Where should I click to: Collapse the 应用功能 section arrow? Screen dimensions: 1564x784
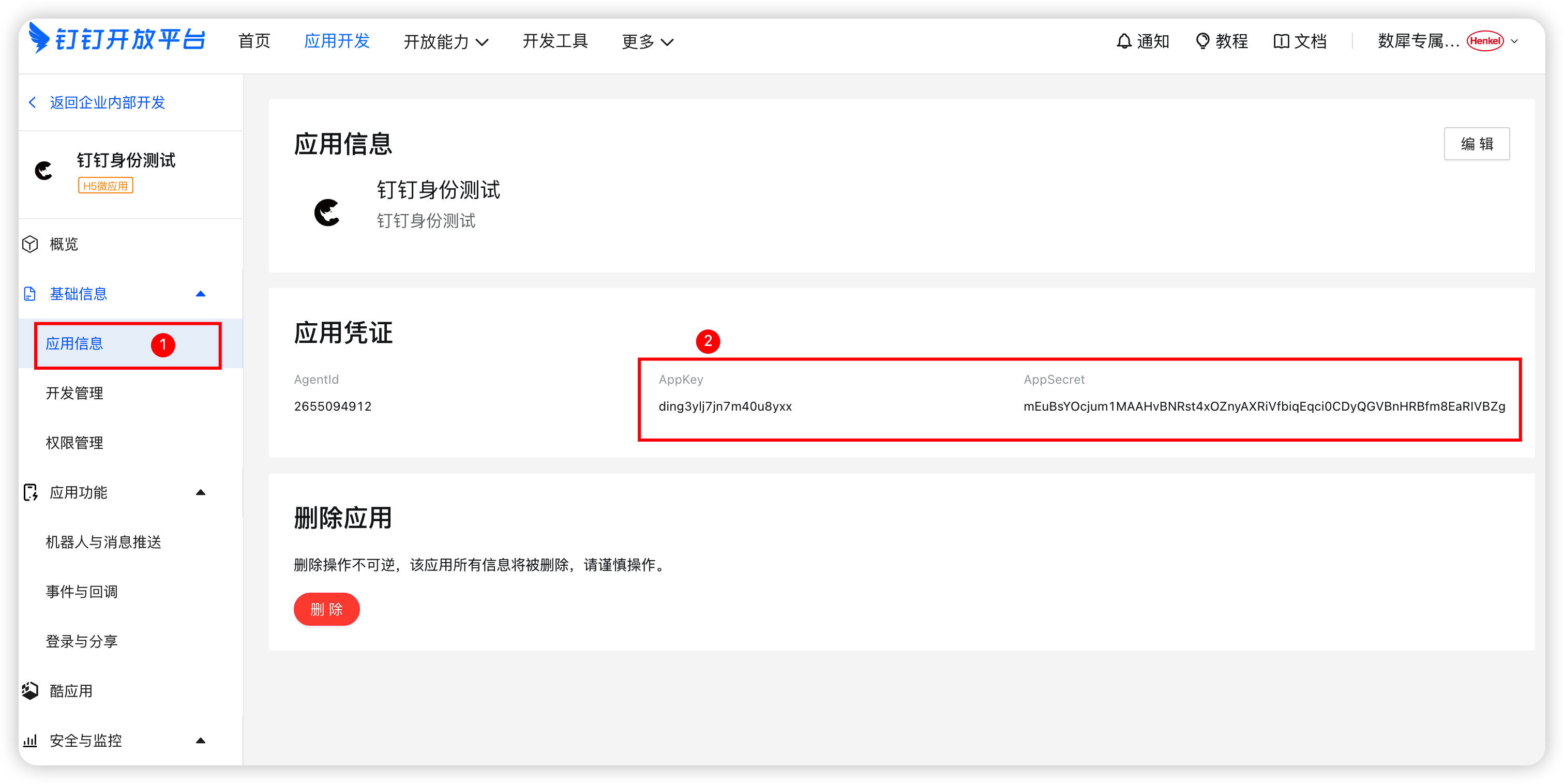[x=201, y=492]
